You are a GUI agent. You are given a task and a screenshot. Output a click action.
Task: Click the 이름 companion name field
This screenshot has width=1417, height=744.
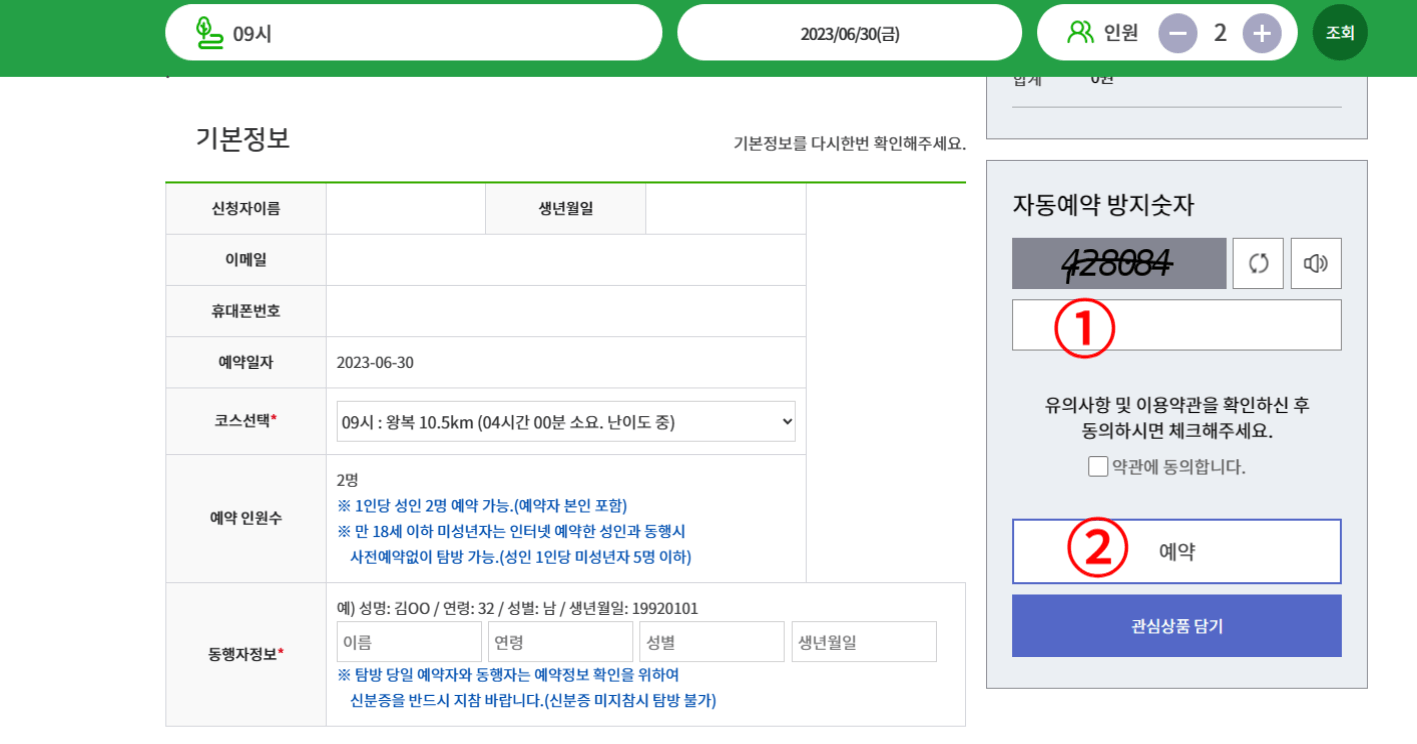[409, 641]
